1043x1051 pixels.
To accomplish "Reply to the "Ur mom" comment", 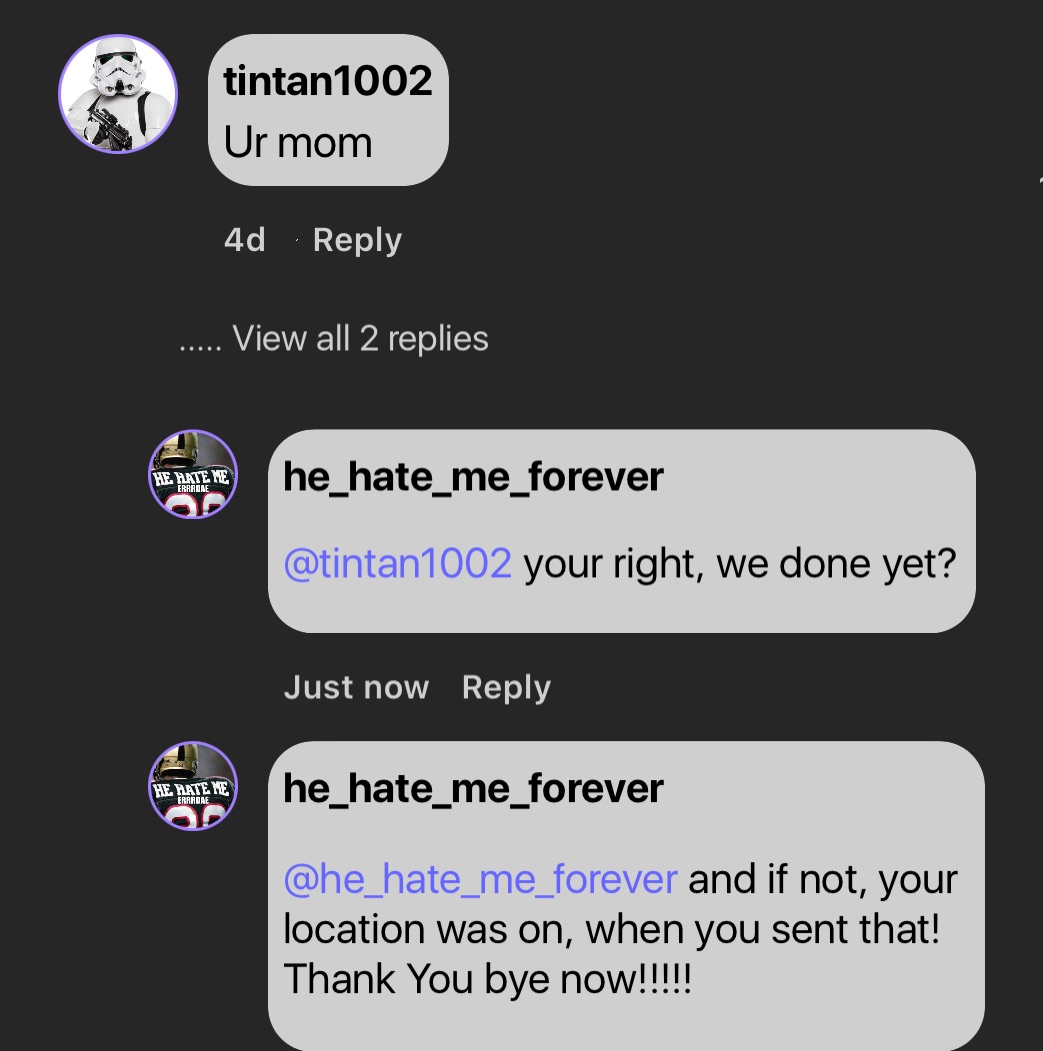I will click(357, 240).
